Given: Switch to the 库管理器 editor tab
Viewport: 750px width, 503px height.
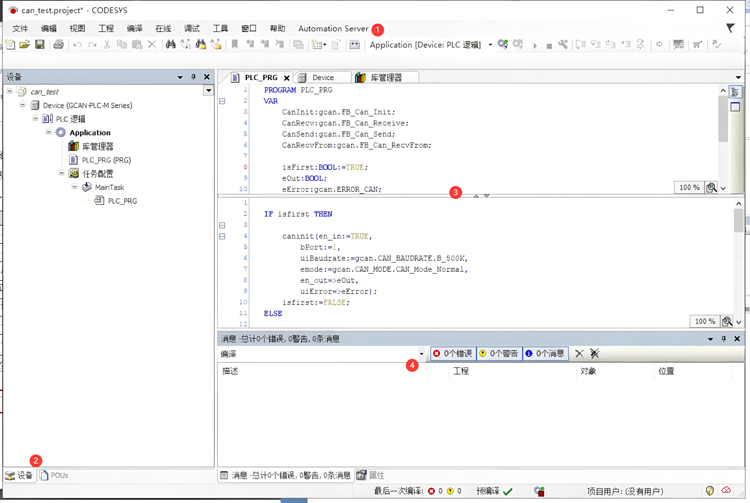Looking at the screenshot, I should 385,77.
